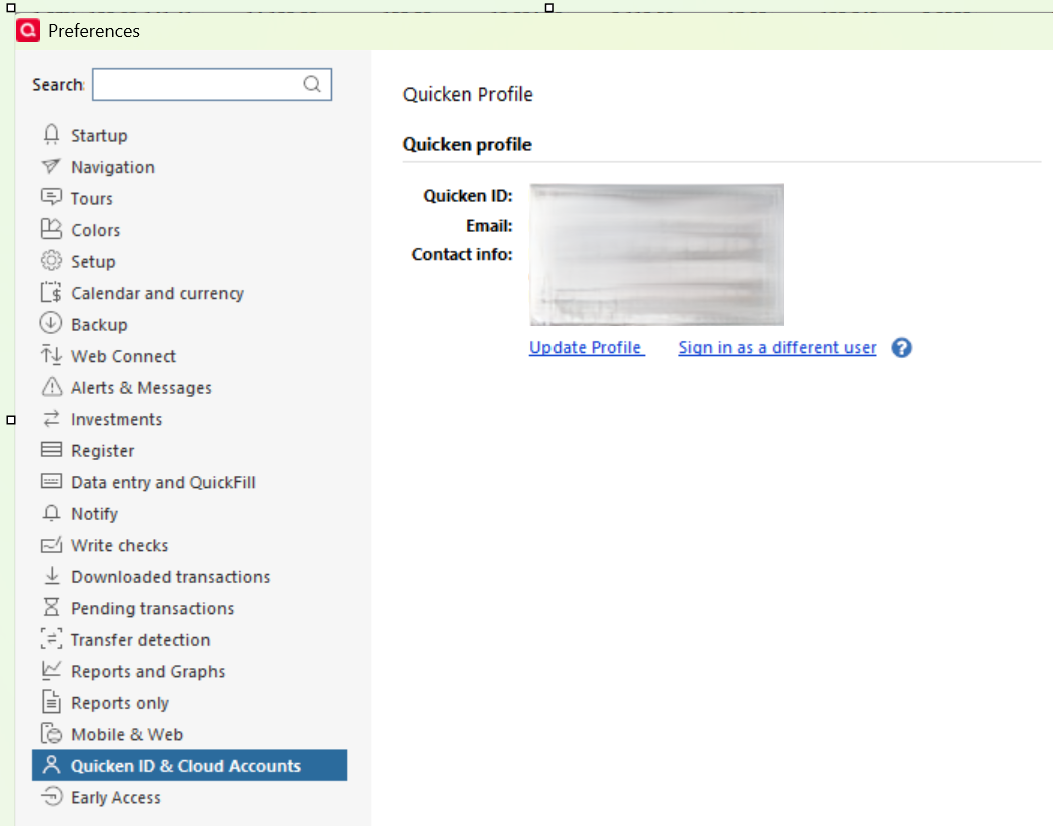Open Setup preferences
The height and width of the screenshot is (826, 1053).
pyautogui.click(x=93, y=262)
